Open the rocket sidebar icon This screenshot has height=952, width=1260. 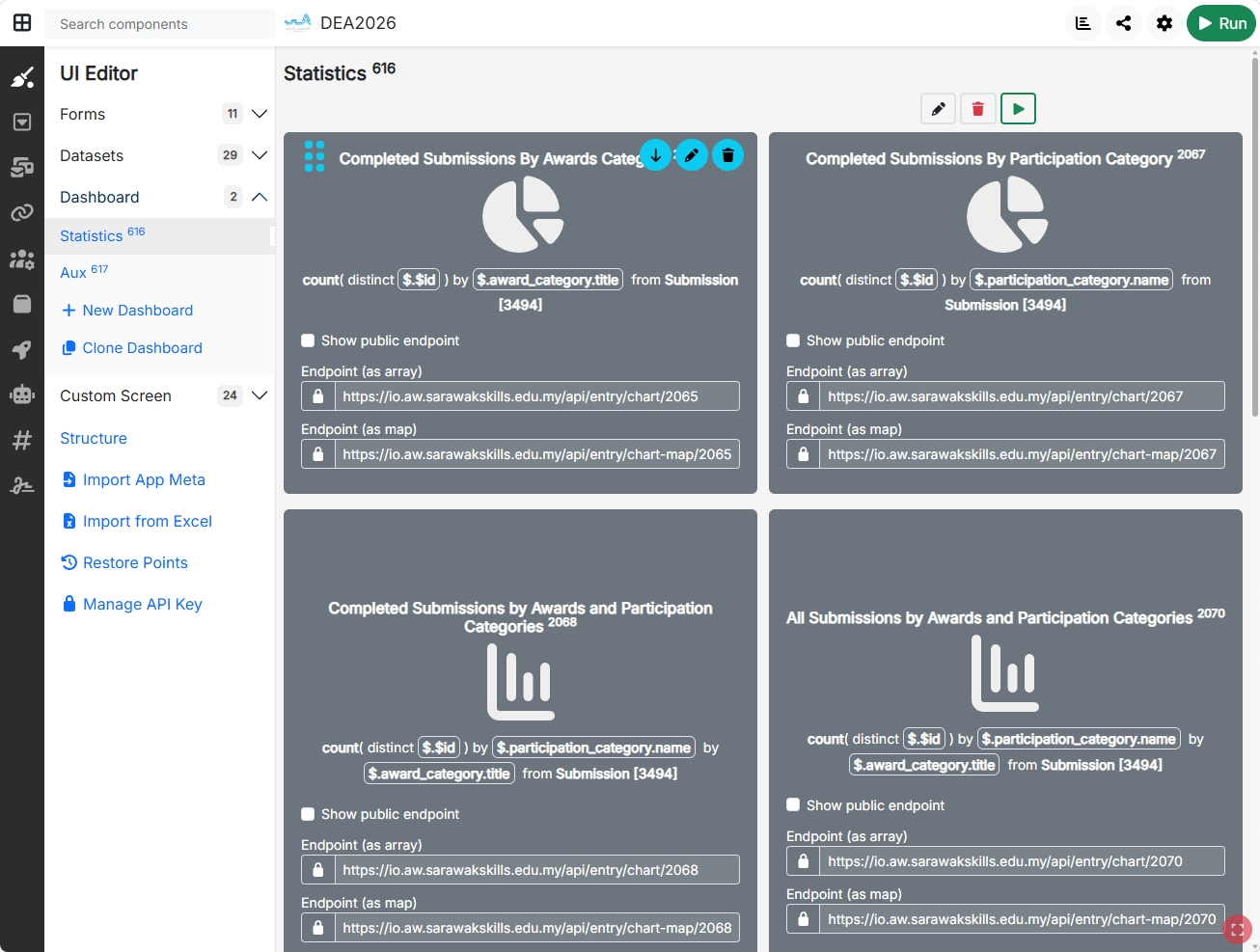coord(22,349)
